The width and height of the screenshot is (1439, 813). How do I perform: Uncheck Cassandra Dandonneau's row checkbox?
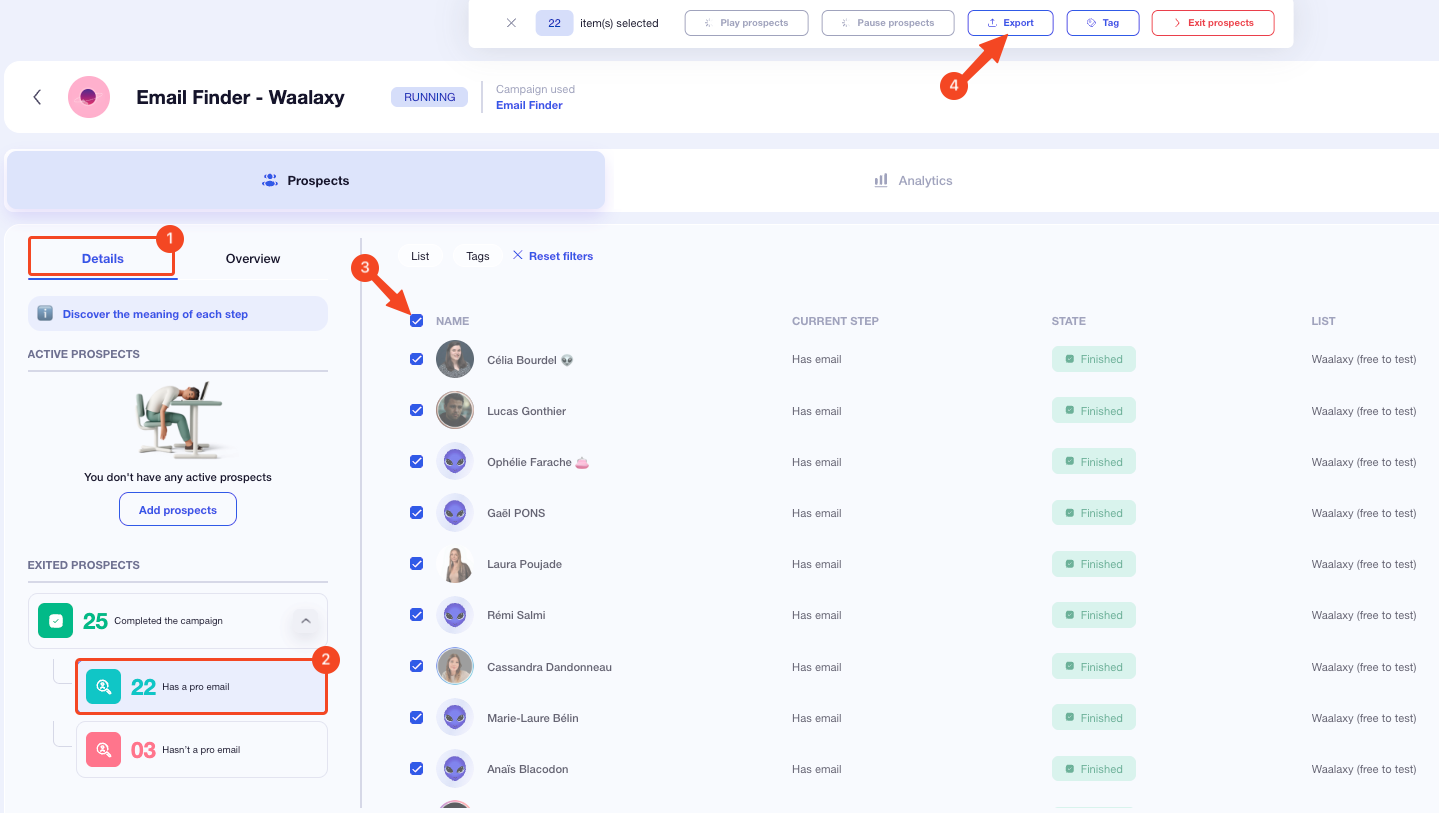pos(417,666)
